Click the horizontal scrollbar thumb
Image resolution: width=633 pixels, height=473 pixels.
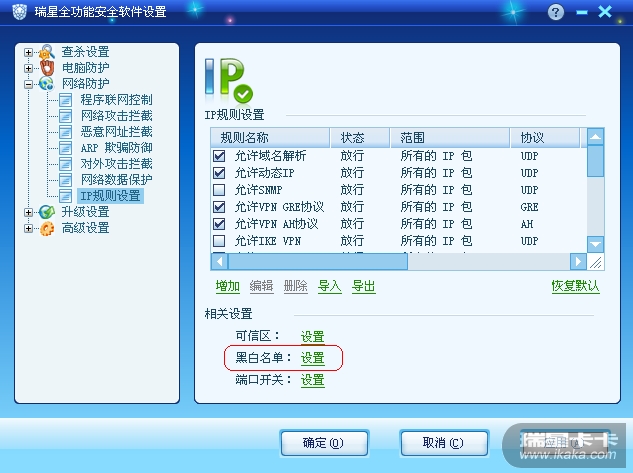pyautogui.click(x=318, y=262)
